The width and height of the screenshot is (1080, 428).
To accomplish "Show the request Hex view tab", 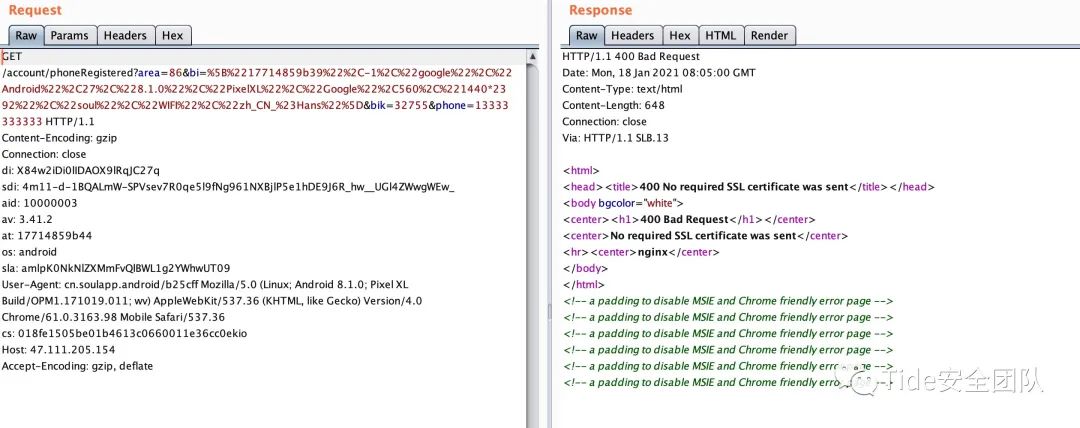I will pos(172,35).
